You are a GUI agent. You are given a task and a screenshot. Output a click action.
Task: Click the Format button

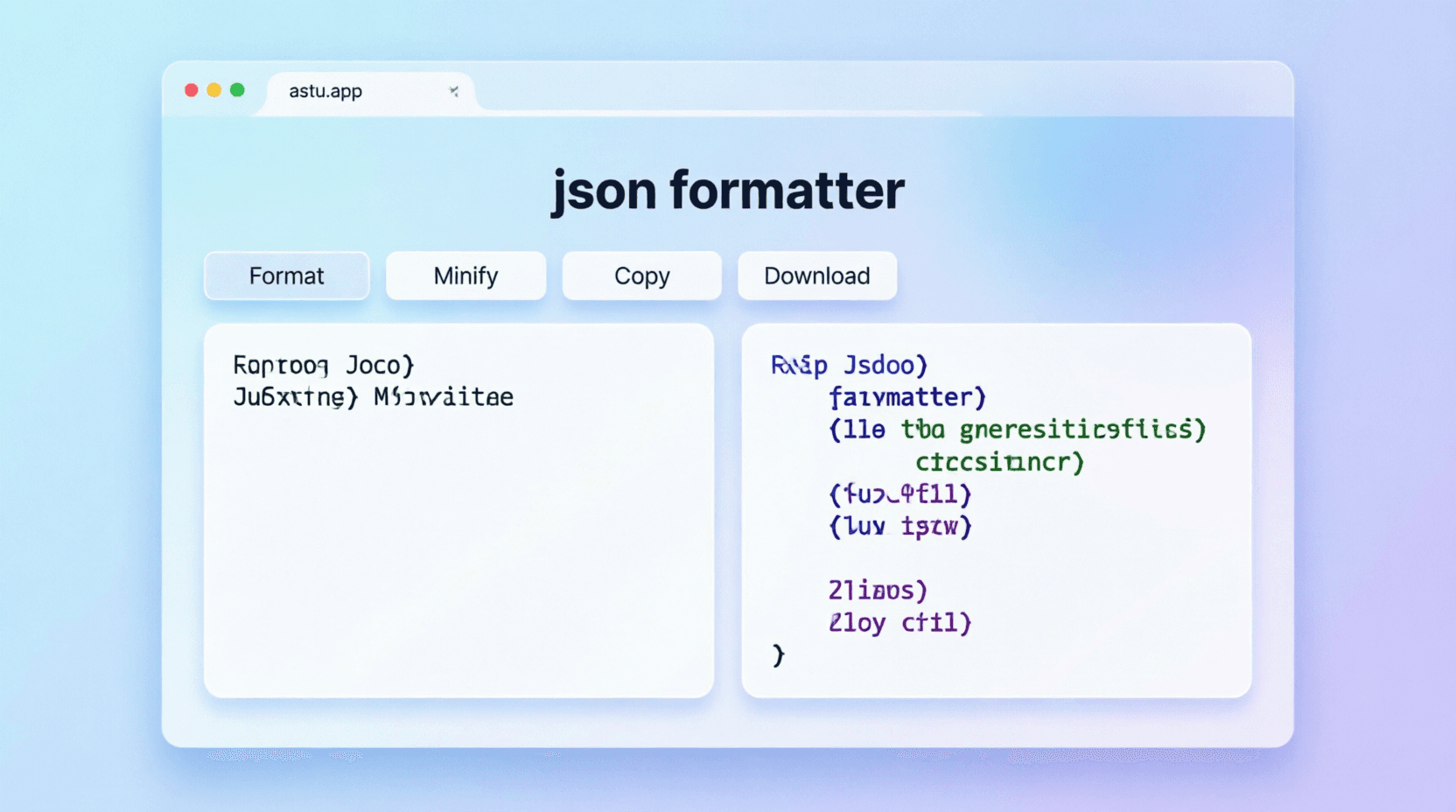tap(286, 276)
